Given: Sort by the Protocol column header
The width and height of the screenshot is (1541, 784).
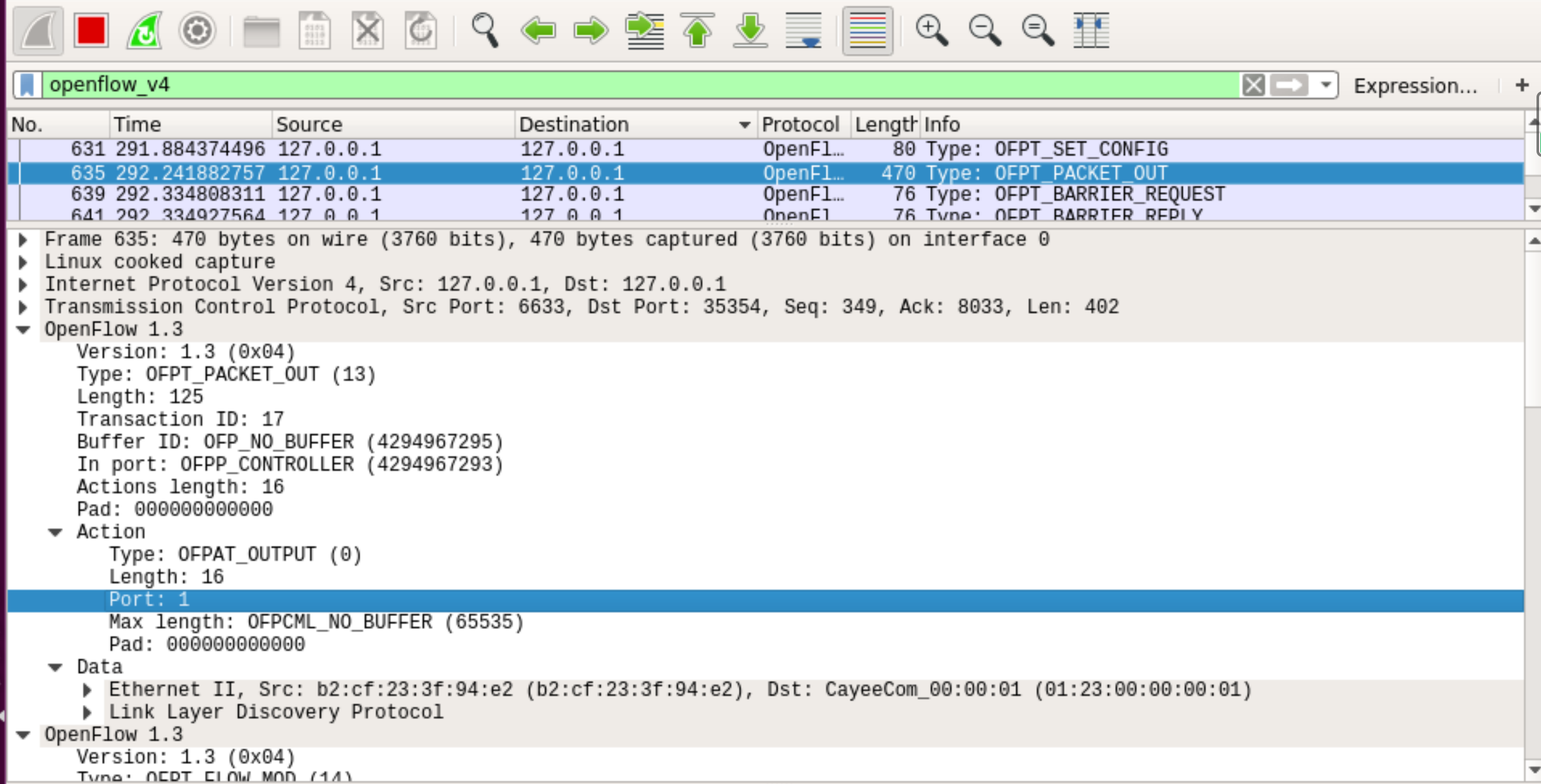Looking at the screenshot, I should pos(800,124).
